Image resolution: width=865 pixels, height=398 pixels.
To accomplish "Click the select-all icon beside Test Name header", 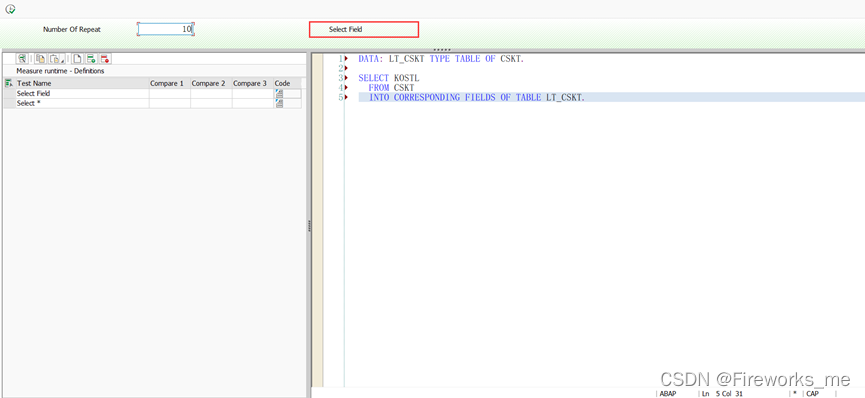I will 8,83.
